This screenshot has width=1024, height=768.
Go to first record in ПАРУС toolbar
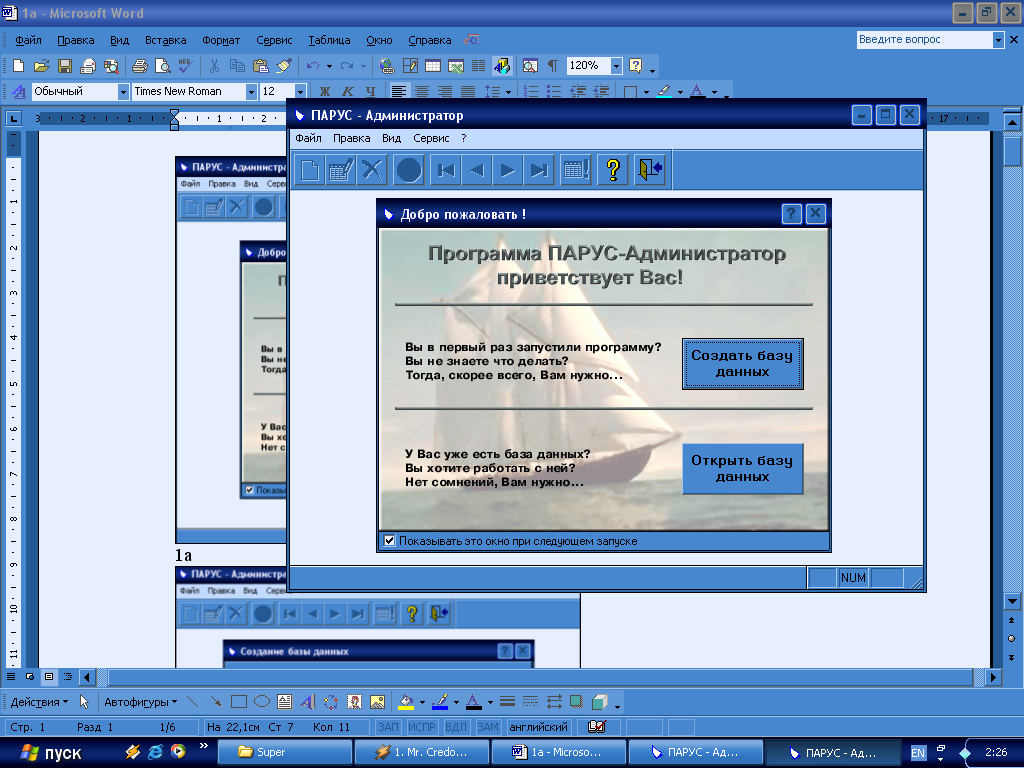coord(446,170)
